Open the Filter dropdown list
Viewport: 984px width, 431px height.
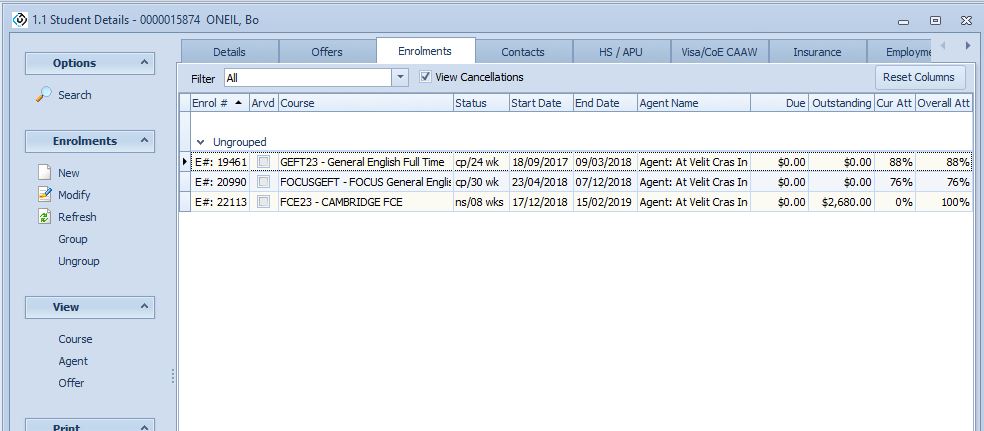[400, 77]
